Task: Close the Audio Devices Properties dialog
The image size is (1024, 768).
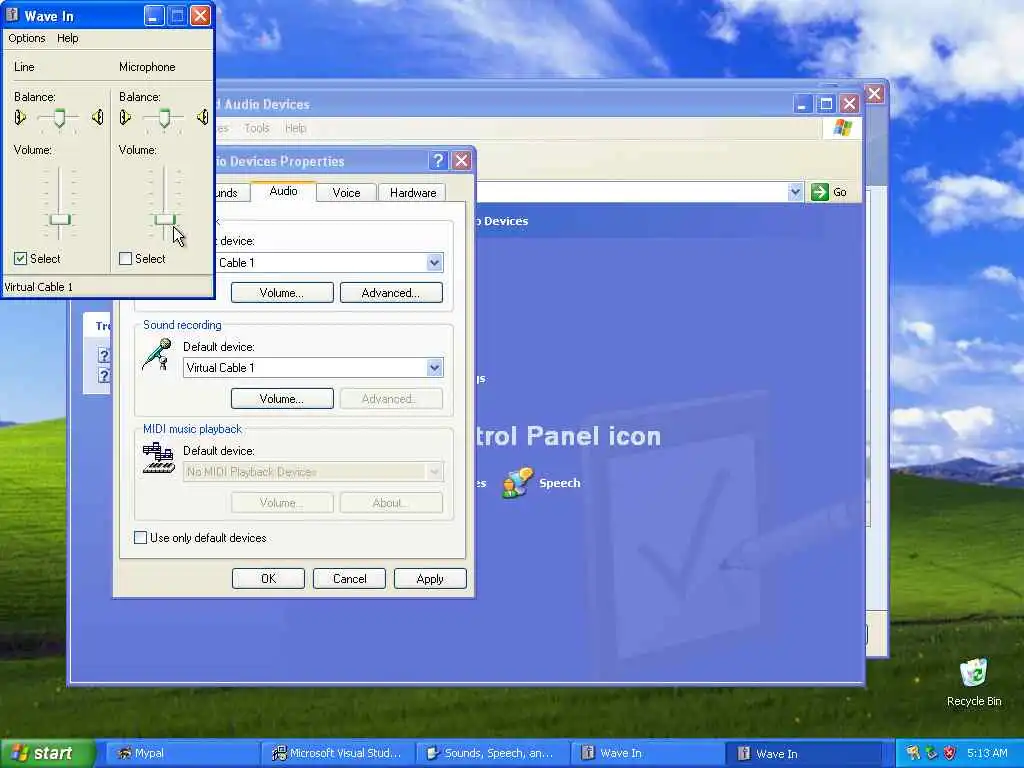Action: [x=462, y=161]
